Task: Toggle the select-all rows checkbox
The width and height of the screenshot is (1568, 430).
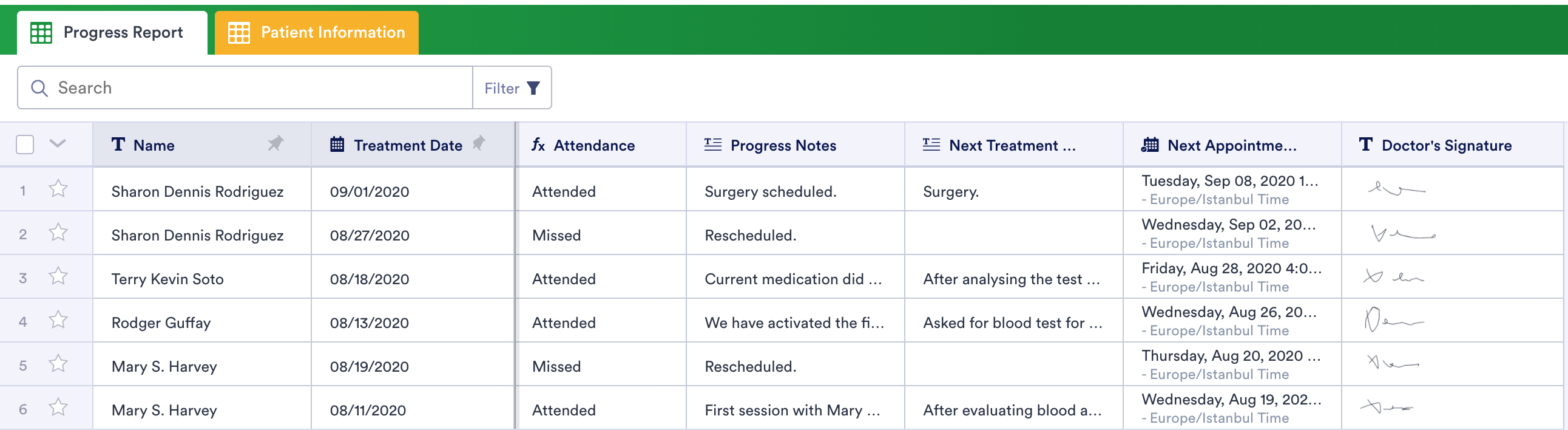Action: 25,145
